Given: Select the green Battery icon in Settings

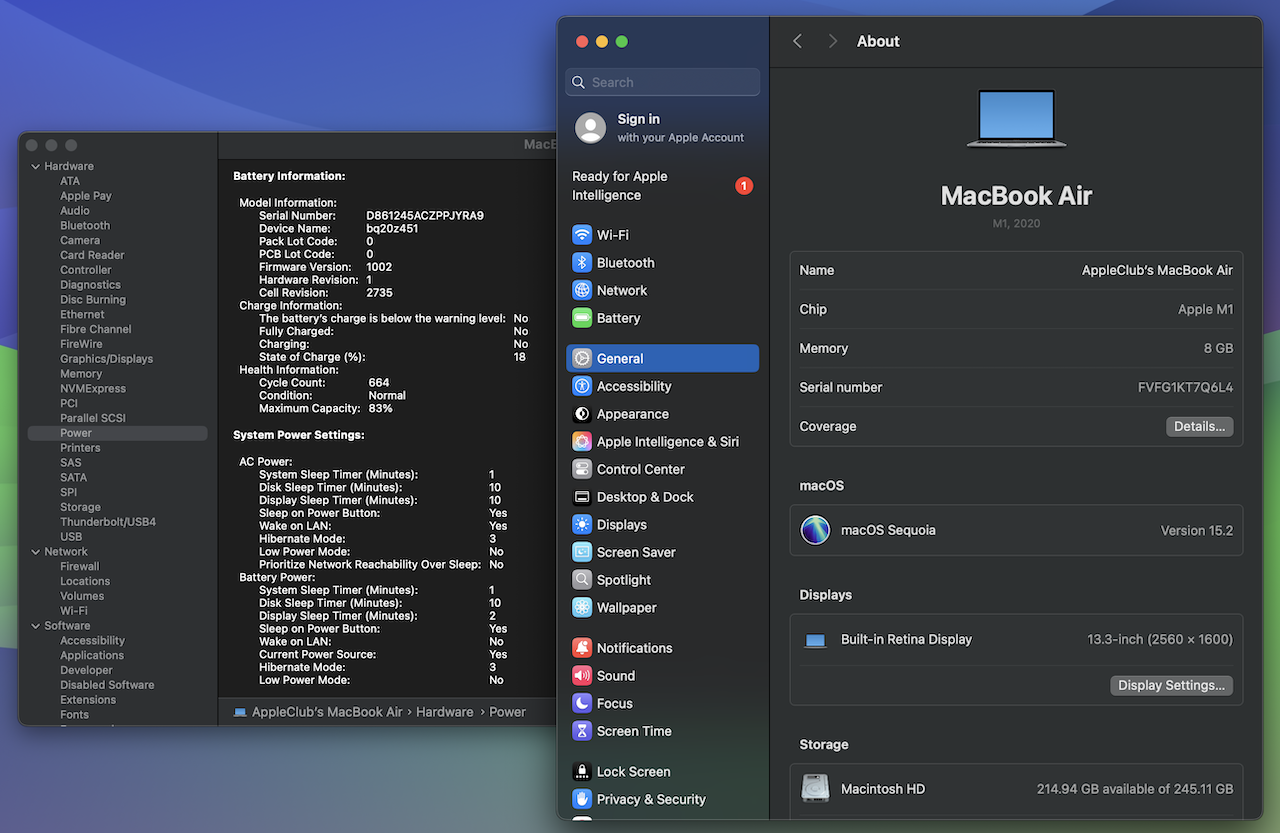Looking at the screenshot, I should 582,318.
